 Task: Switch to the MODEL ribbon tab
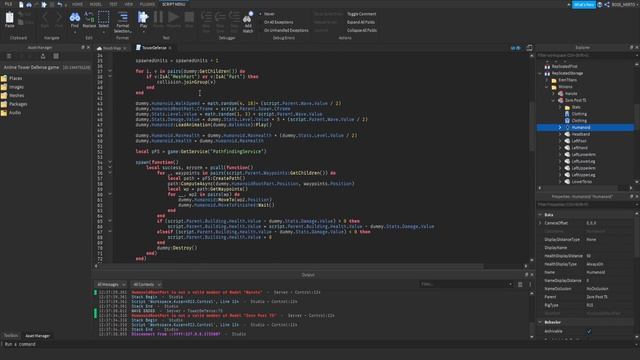tap(96, 4)
